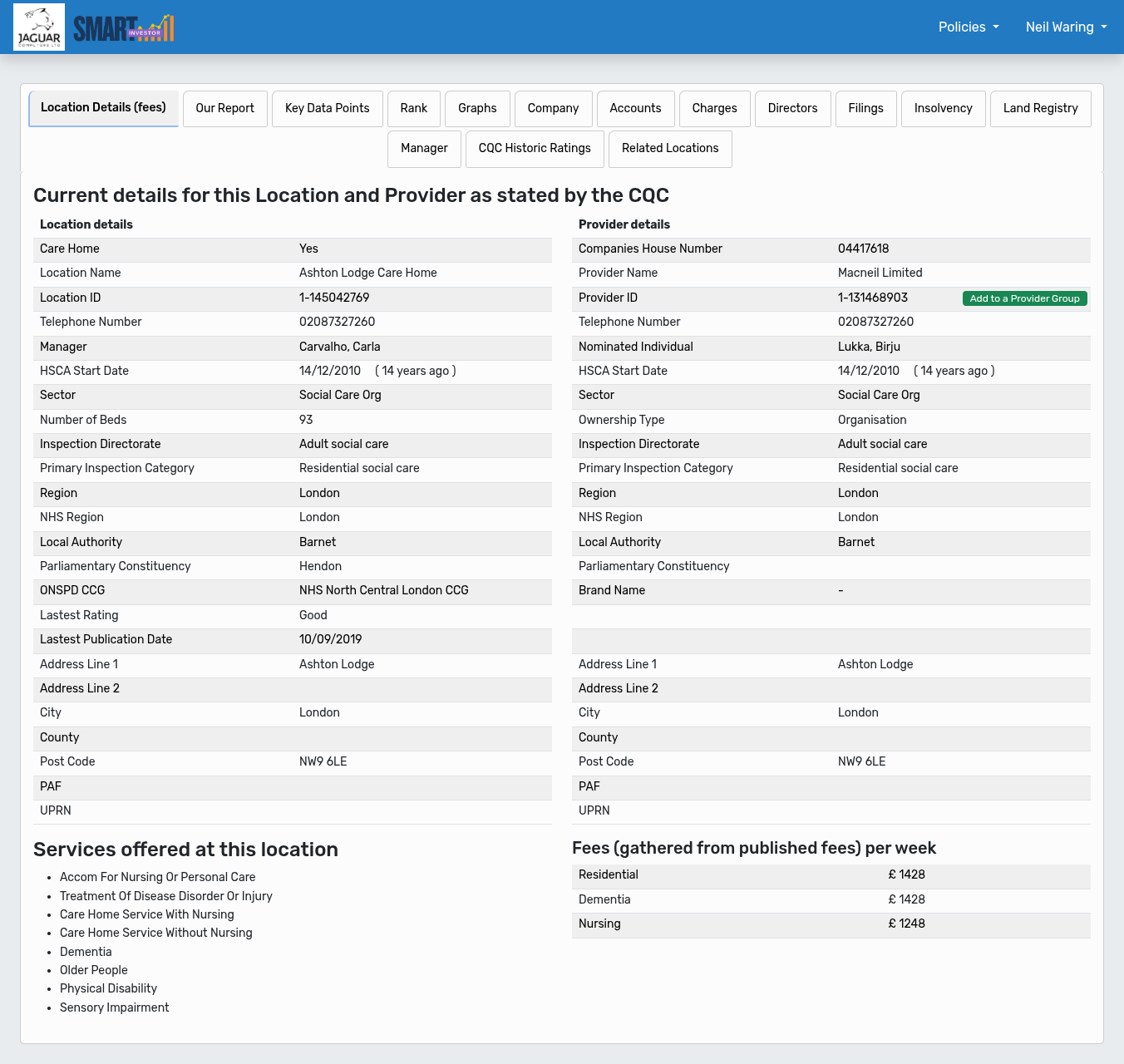Select the Location Details (fees) tab

pyautogui.click(x=103, y=108)
